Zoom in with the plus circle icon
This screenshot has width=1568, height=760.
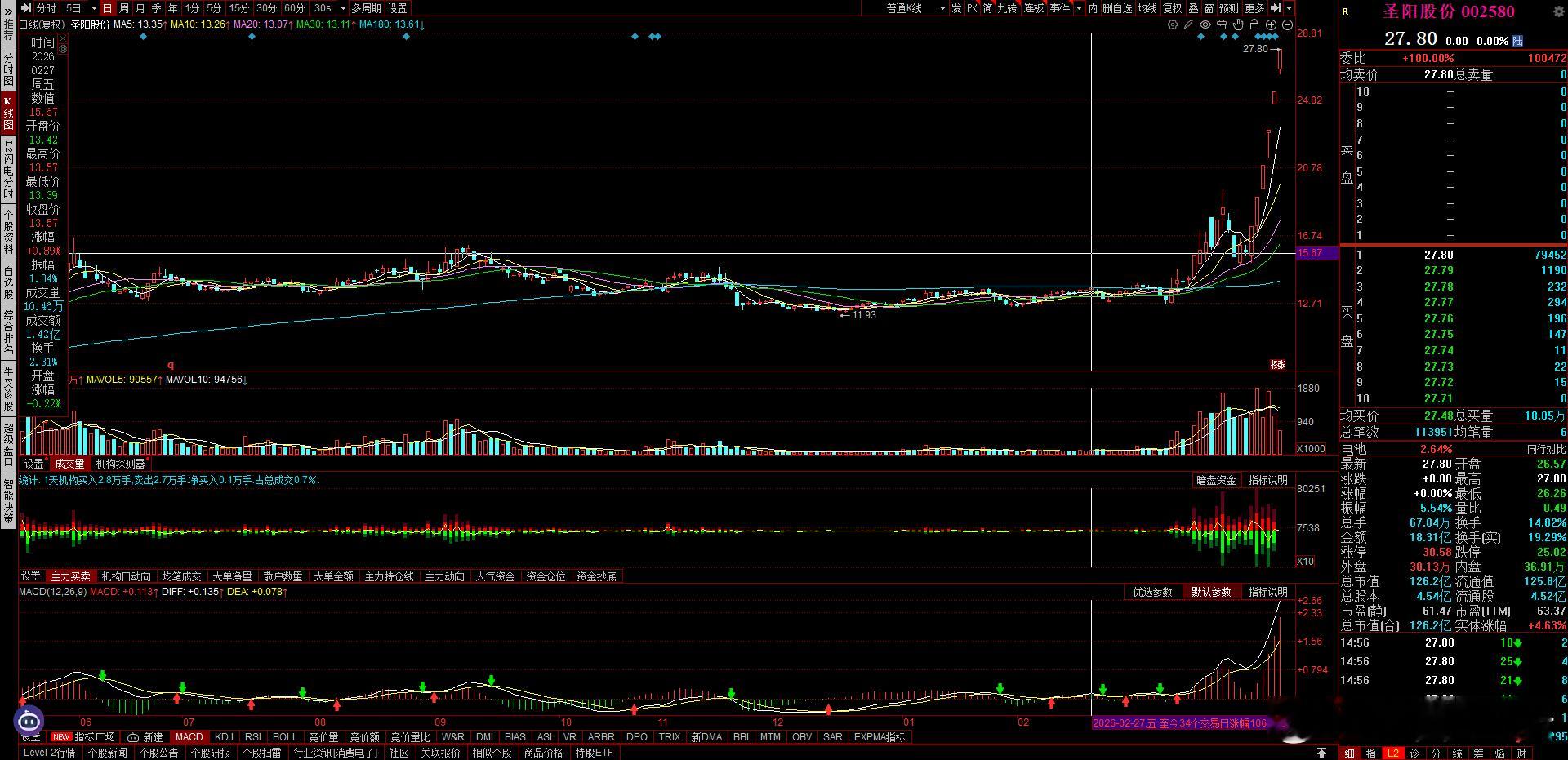coord(1271,24)
